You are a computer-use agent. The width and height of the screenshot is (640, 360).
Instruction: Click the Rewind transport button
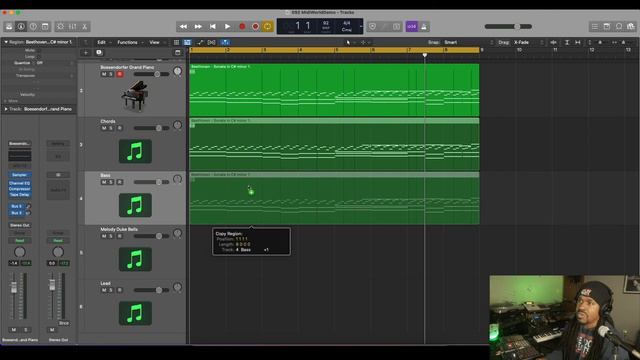click(x=183, y=27)
